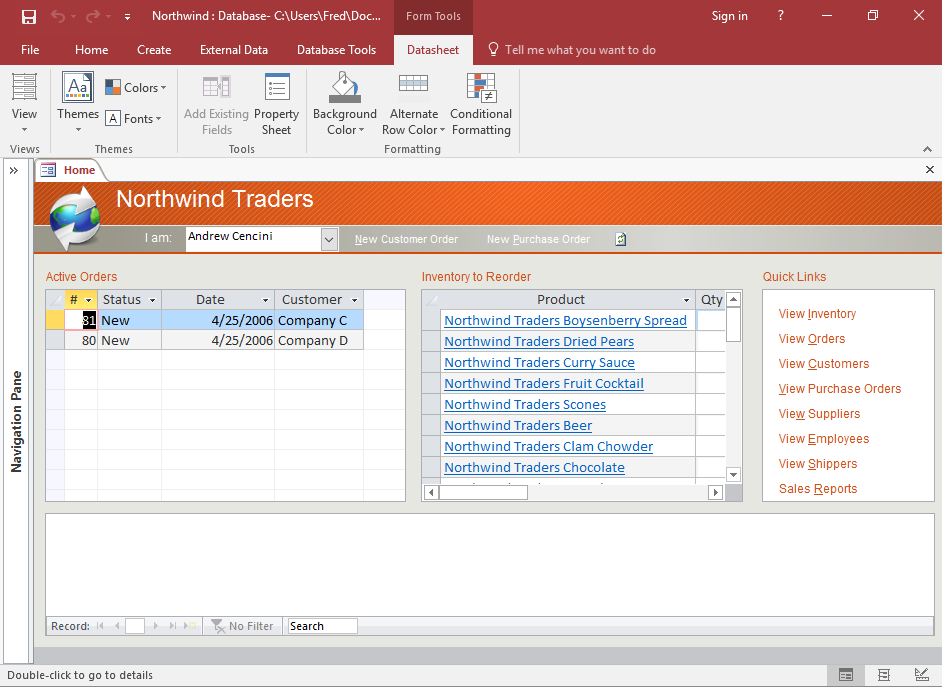Open Northwind Traders Clam Chowder link
Screen dimensions: 942x687
[548, 447]
